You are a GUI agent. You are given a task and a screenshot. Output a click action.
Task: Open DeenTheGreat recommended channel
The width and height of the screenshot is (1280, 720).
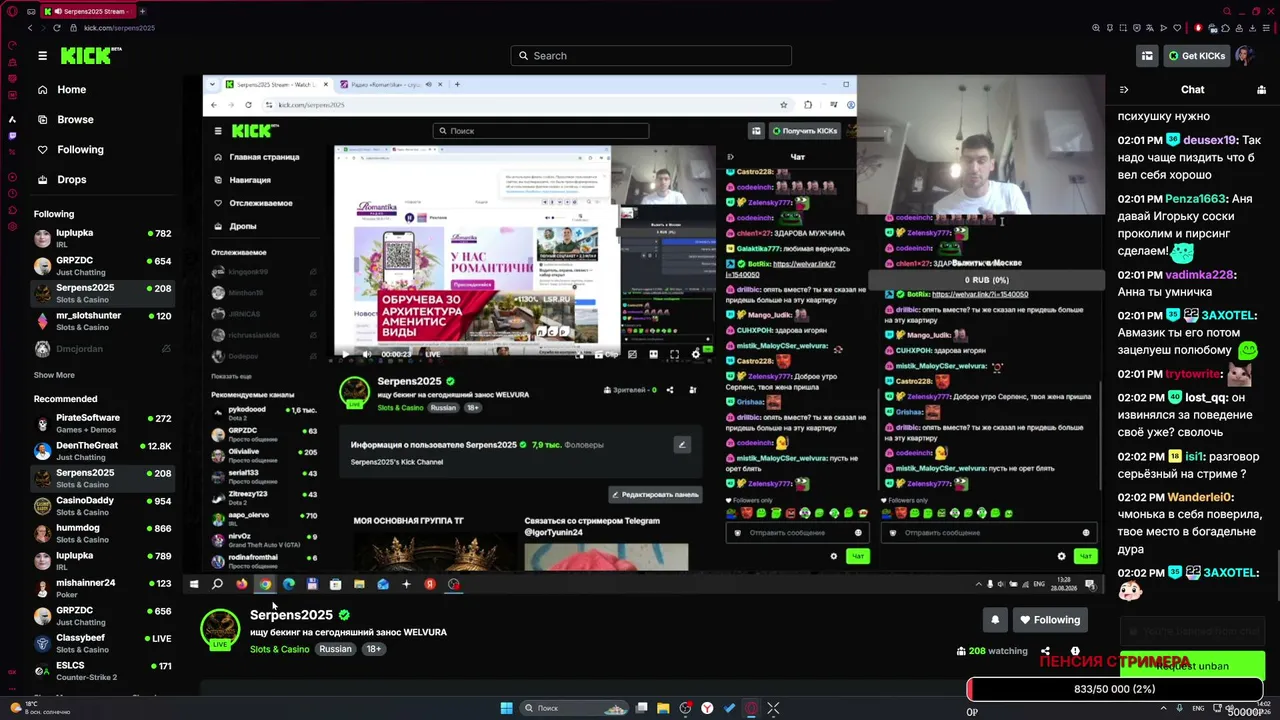pos(103,451)
